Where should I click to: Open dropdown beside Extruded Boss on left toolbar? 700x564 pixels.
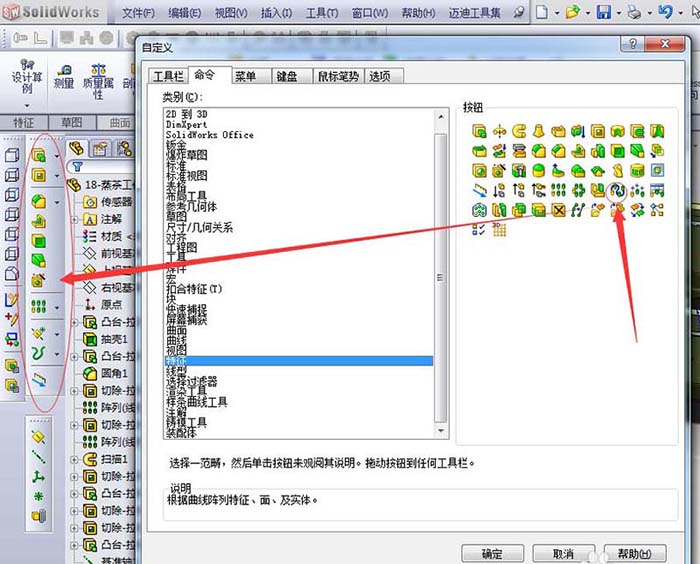pyautogui.click(x=57, y=156)
